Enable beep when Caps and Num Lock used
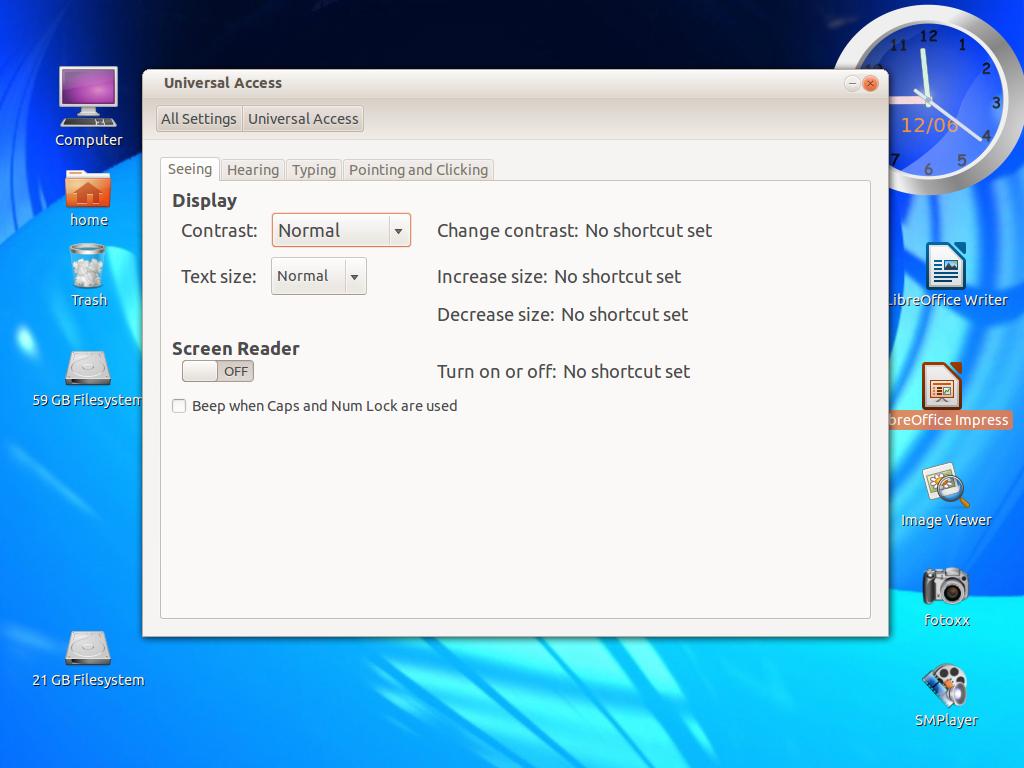1024x768 pixels. (179, 406)
